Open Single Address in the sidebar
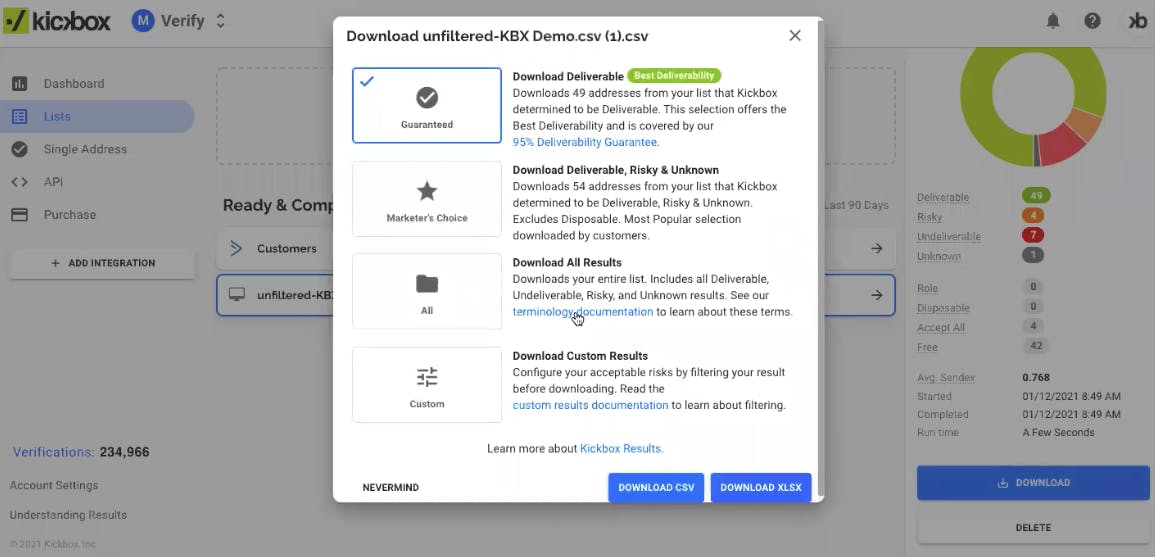Screen dimensions: 1155x557 tap(85, 149)
